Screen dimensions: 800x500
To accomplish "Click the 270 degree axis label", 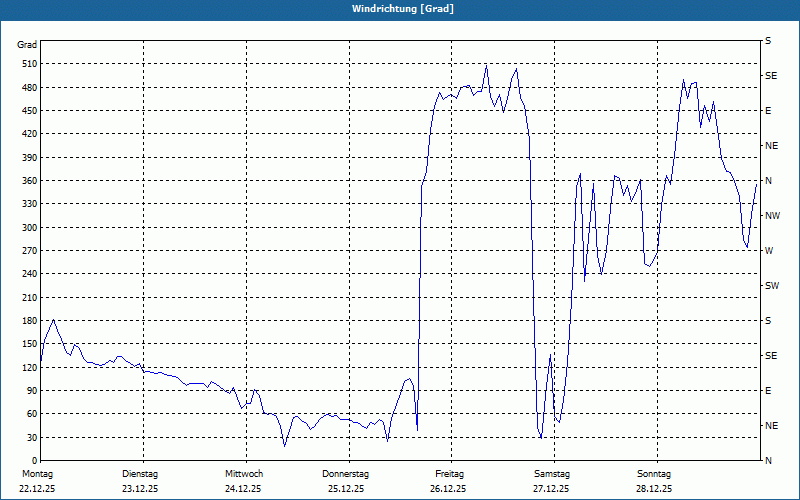I will click(x=28, y=251).
